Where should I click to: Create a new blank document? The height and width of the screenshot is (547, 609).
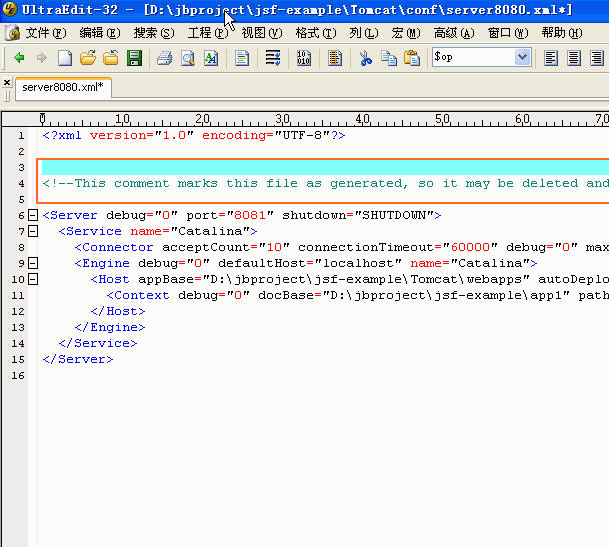64,58
